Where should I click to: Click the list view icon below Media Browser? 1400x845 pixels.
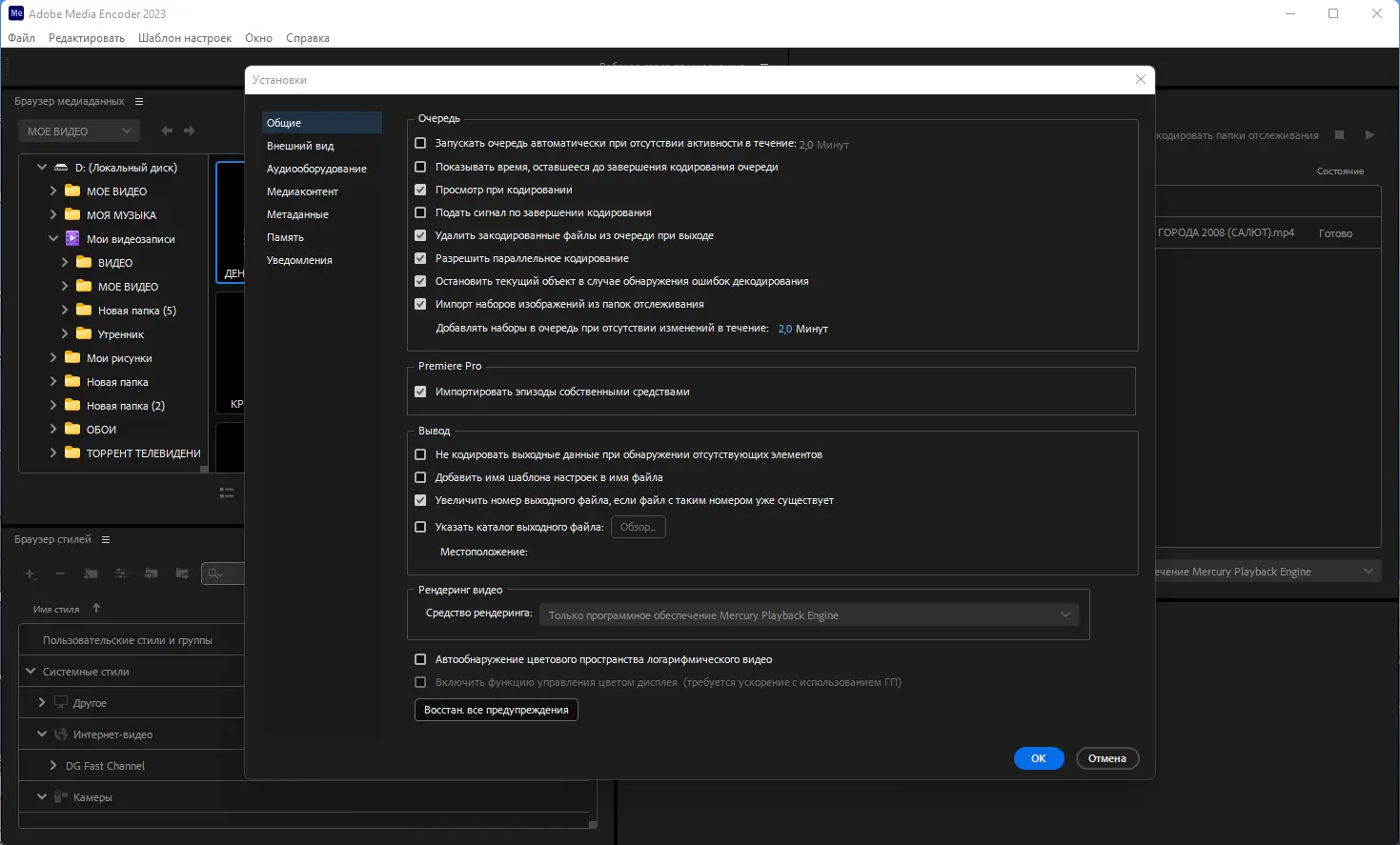[x=227, y=493]
